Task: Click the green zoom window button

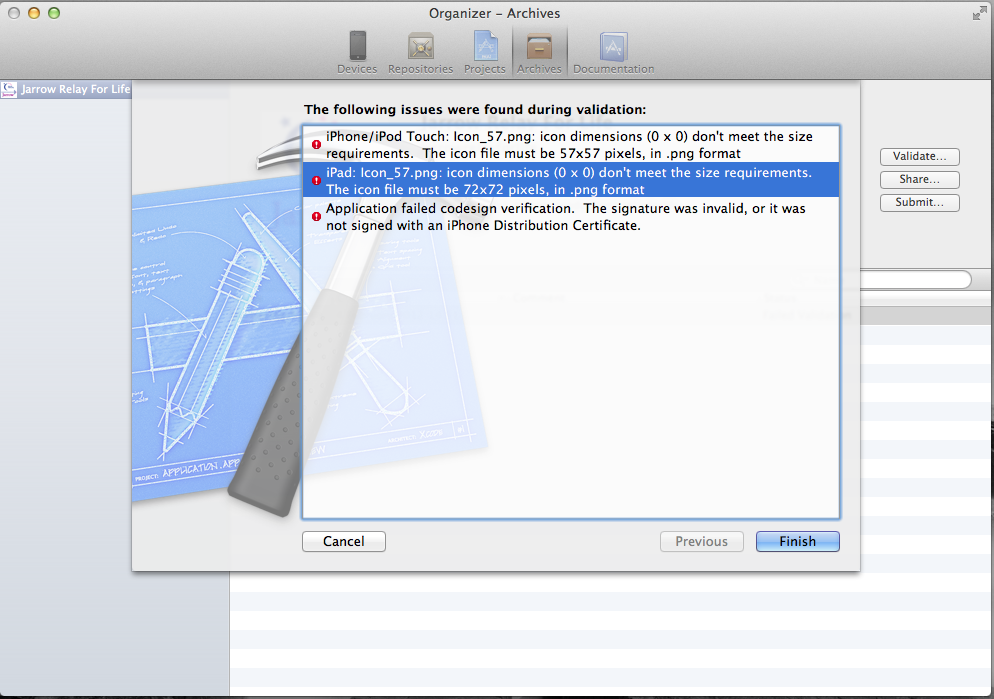Action: click(55, 13)
